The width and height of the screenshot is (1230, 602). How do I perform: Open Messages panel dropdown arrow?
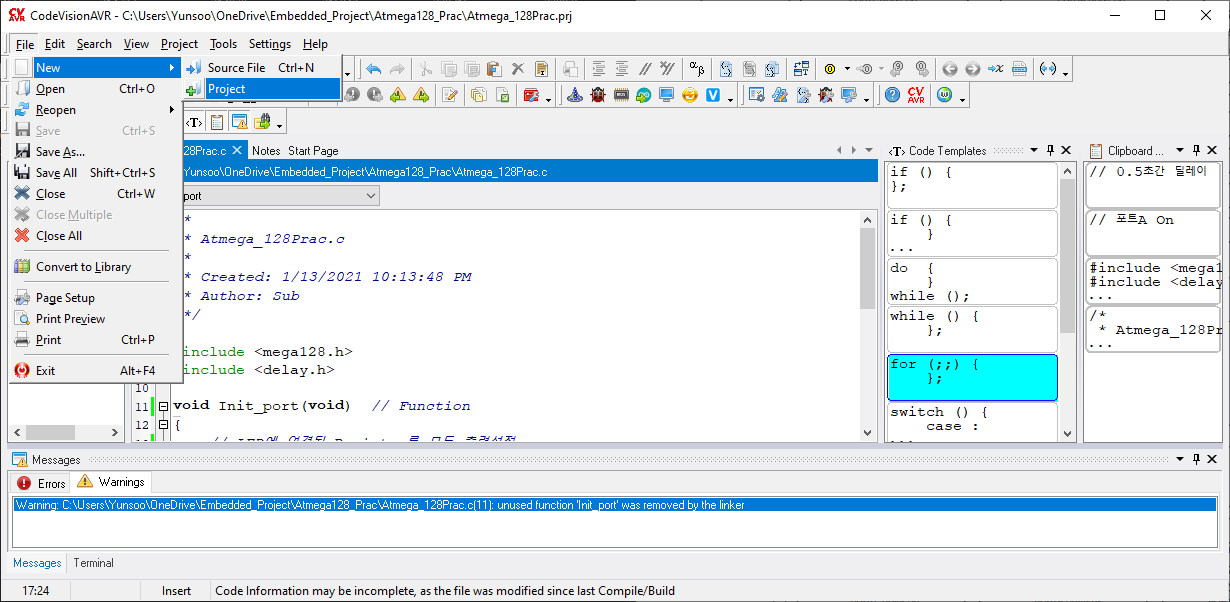1180,459
